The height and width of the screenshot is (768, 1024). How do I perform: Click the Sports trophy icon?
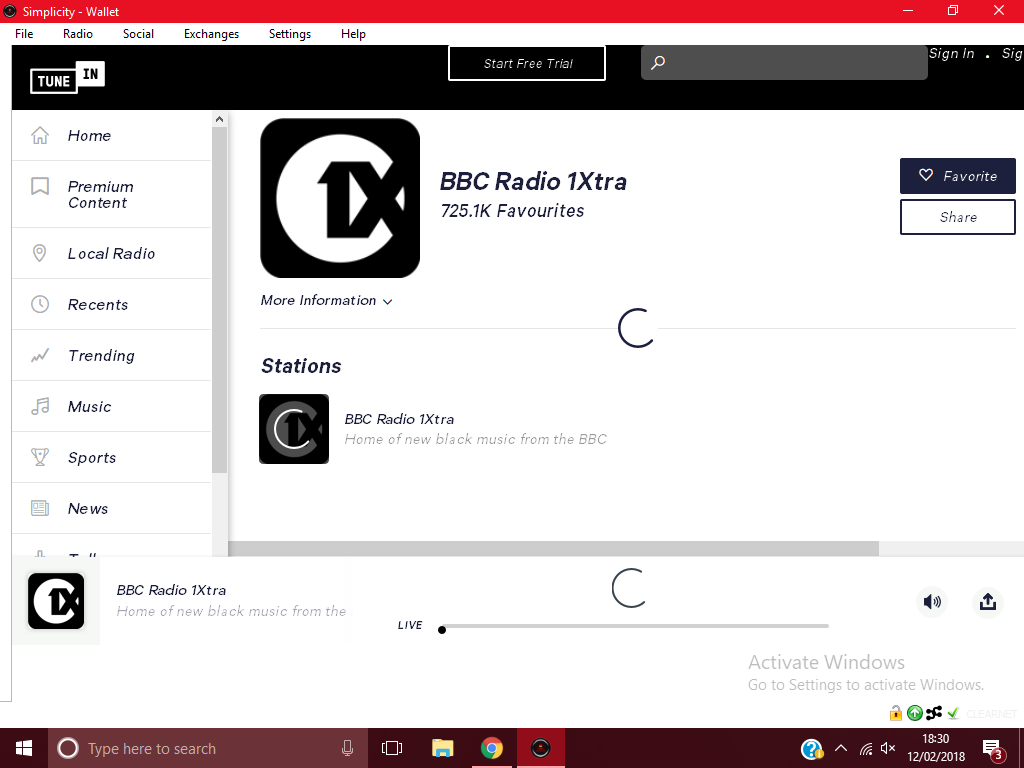click(x=40, y=457)
